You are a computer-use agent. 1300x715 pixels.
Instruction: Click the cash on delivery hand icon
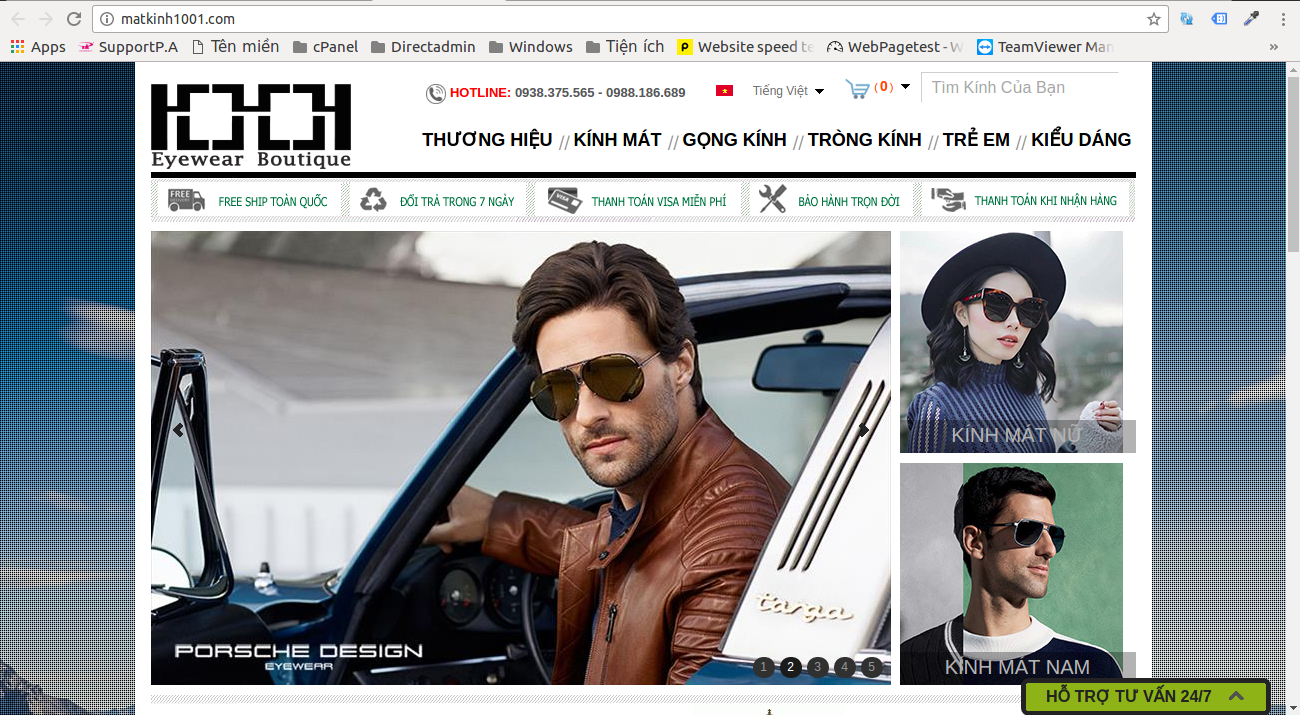click(x=948, y=200)
